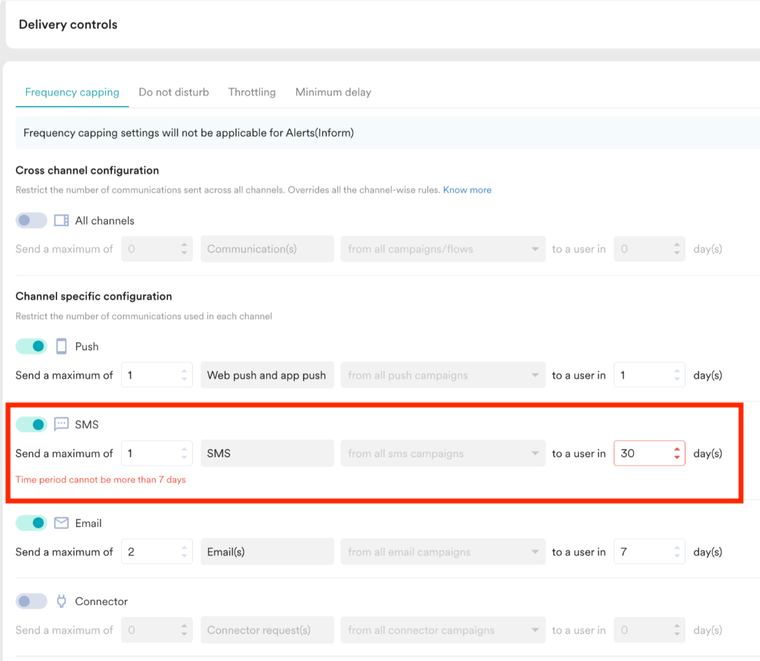Enable the Connector toggle
This screenshot has width=760, height=661.
pyautogui.click(x=31, y=601)
